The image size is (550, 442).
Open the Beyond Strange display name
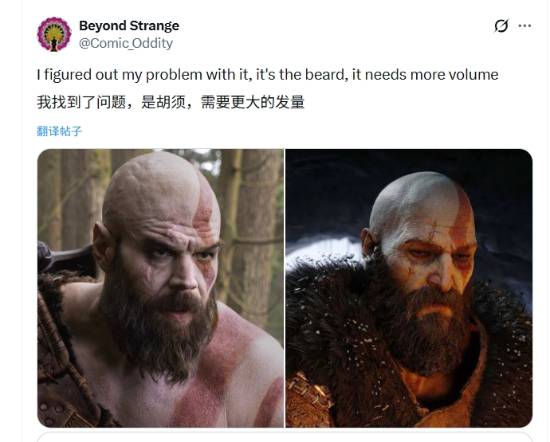pyautogui.click(x=129, y=26)
